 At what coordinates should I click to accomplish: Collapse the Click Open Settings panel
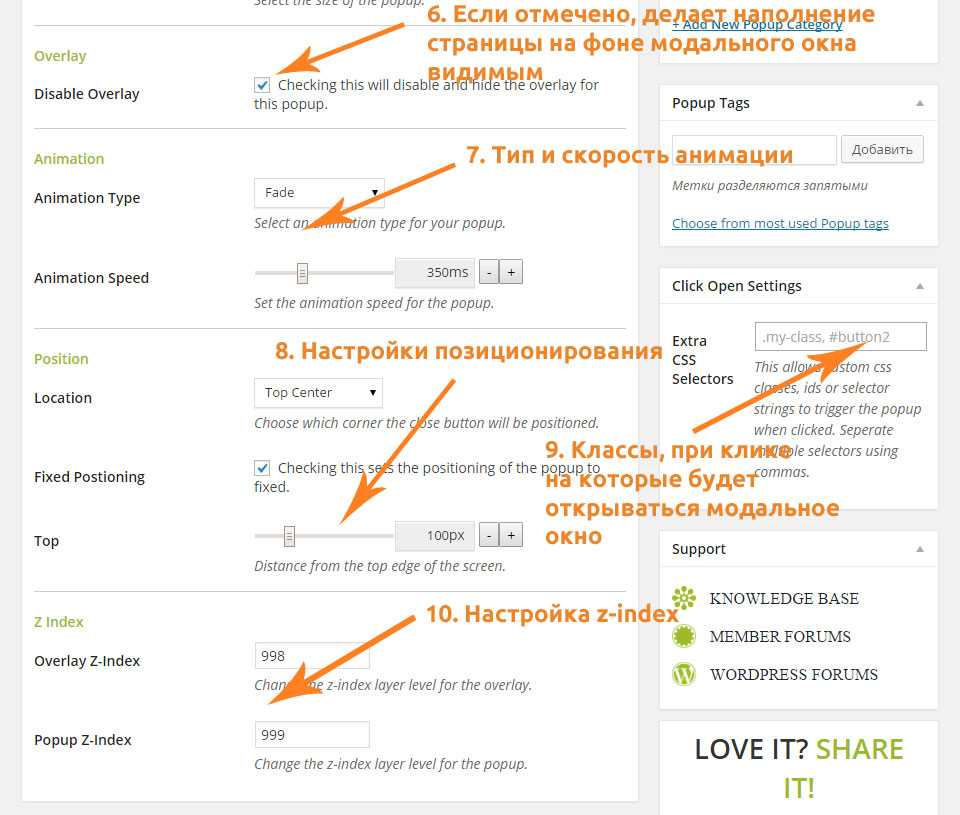pos(919,286)
